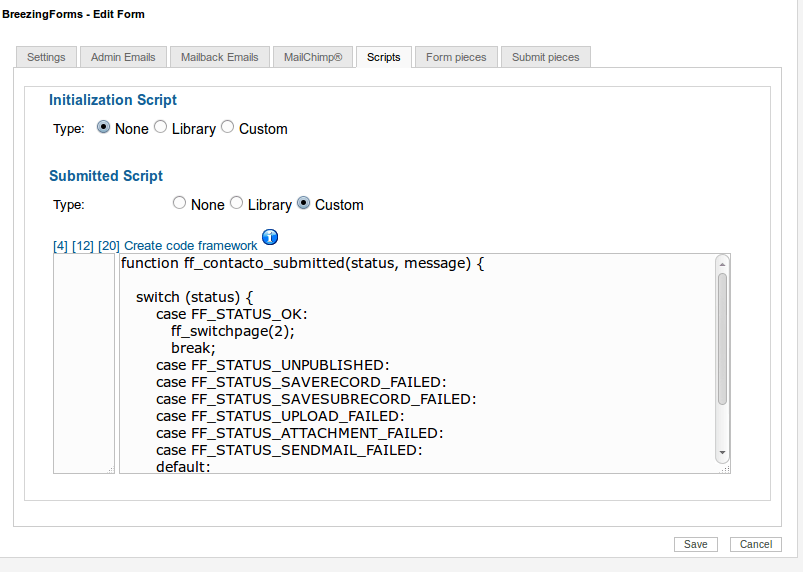Screen dimensions: 803x572
Task: Click the switch (status) { line
Action: pyautogui.click(x=195, y=297)
